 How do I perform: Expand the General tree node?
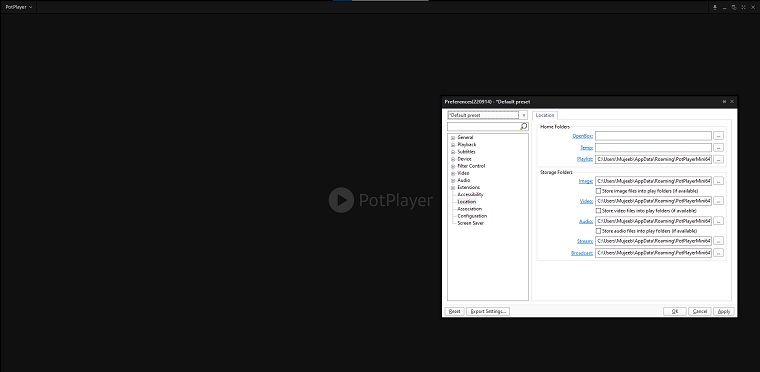coord(453,138)
